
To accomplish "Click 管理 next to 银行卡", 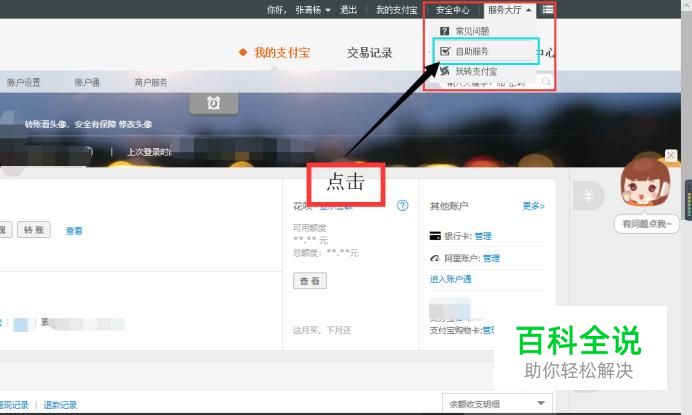I will pos(483,236).
